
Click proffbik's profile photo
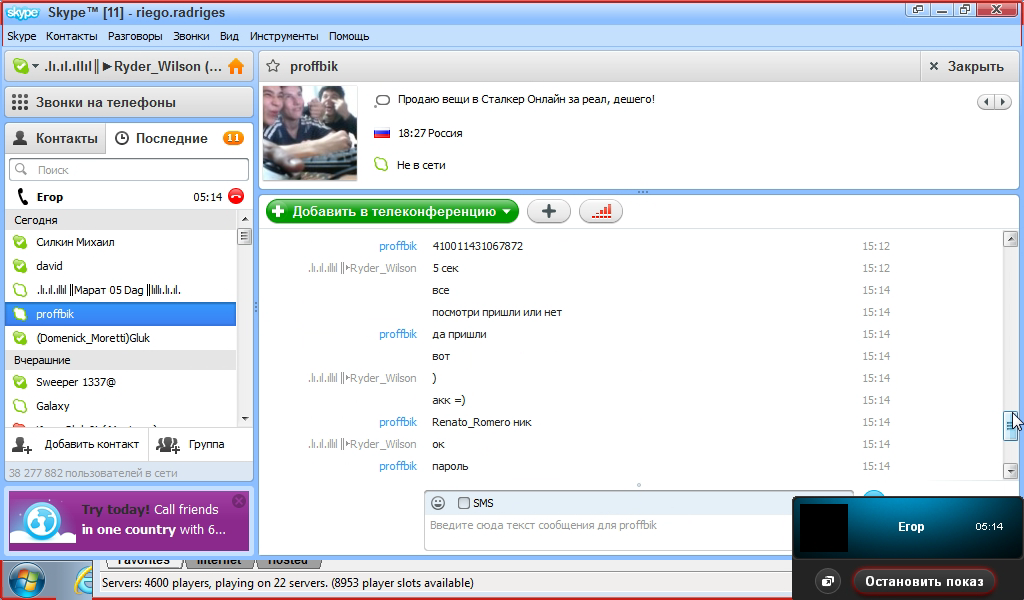310,133
